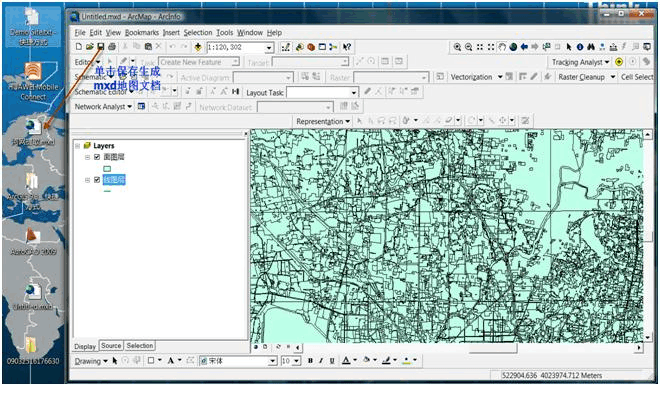
Task: Open the Raster Cleanup dropdown menu
Action: (587, 77)
